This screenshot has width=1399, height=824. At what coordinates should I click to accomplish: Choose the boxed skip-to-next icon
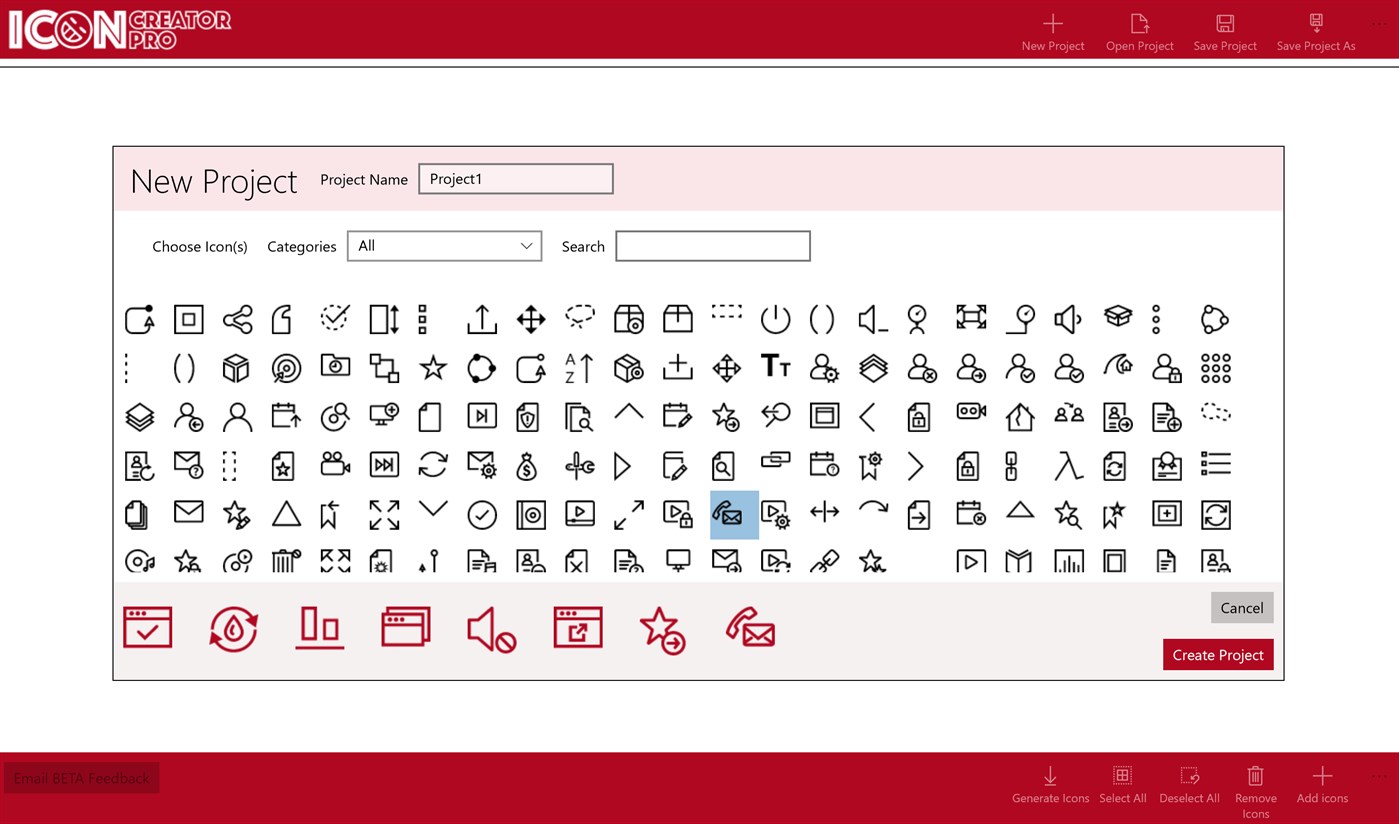click(481, 417)
